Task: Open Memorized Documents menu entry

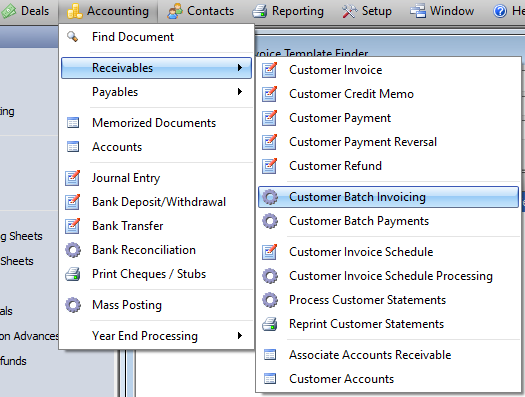Action: (156, 123)
